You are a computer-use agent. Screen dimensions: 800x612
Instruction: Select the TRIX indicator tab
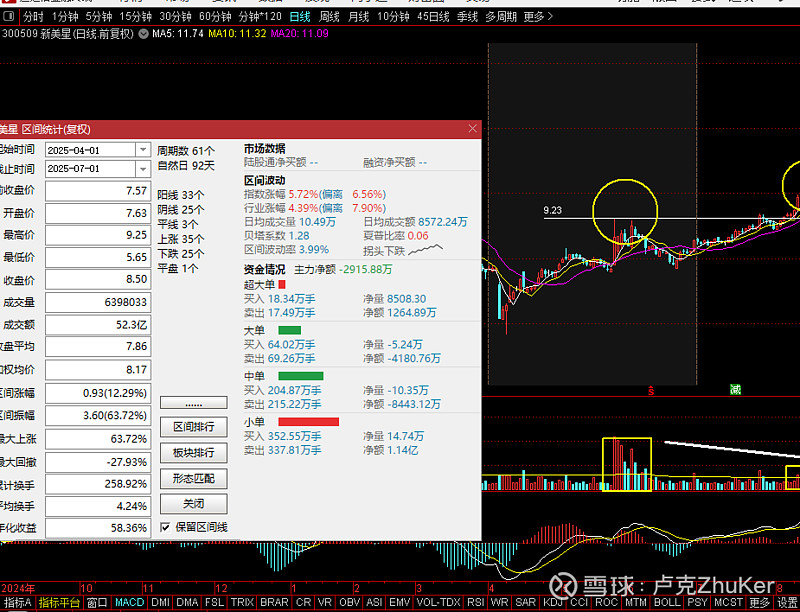tap(242, 603)
